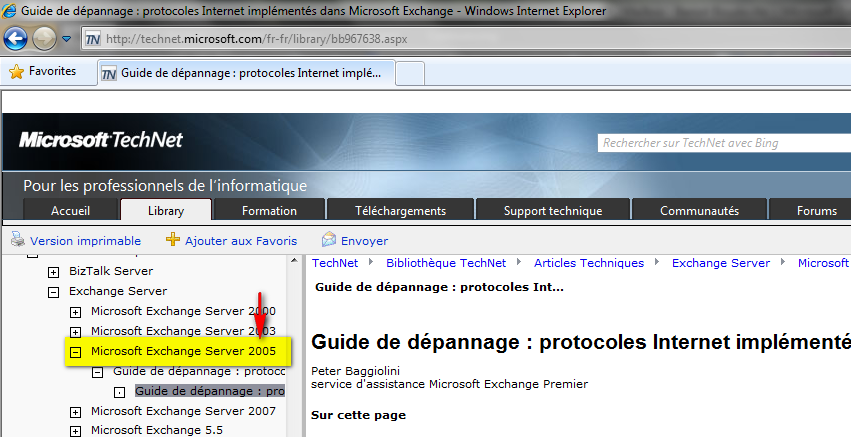Open the Téléchargements tab
Viewport: 851px width, 437px height.
coord(401,211)
